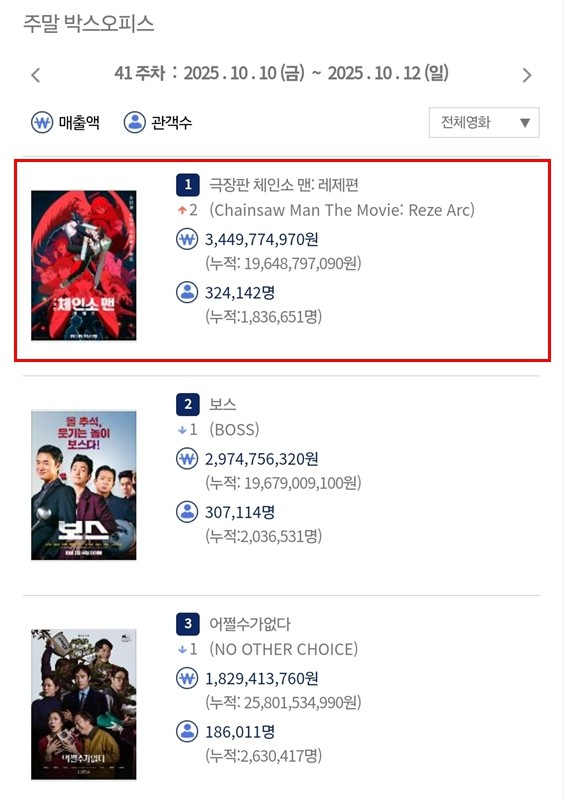Click the title 극장판 체인소 맨: 레제편
Screen dimensions: 564x800
(283, 185)
